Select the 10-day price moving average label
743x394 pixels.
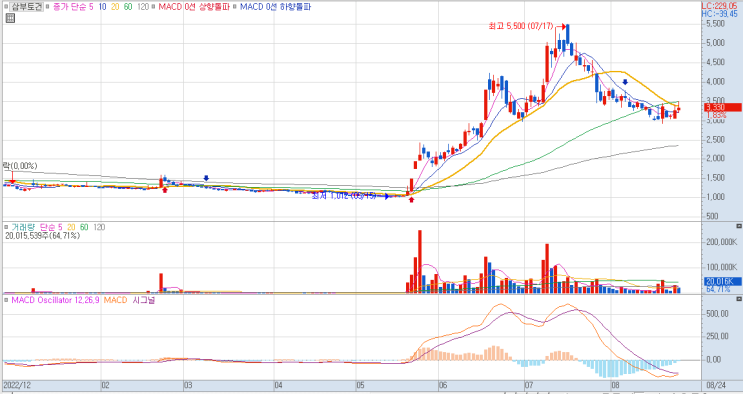102,7
